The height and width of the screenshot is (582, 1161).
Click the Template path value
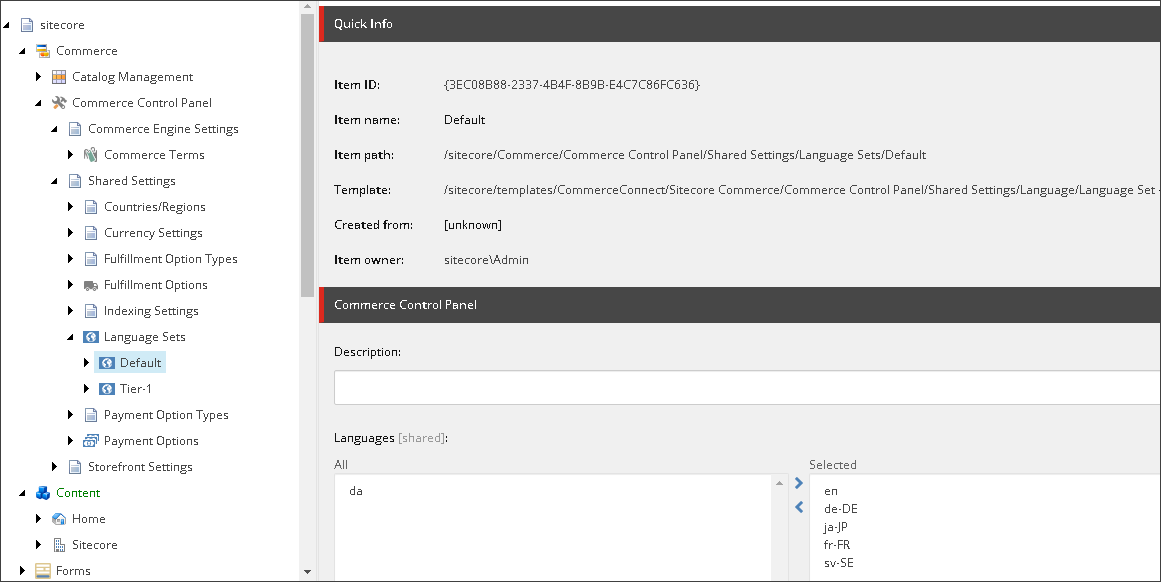coord(802,190)
